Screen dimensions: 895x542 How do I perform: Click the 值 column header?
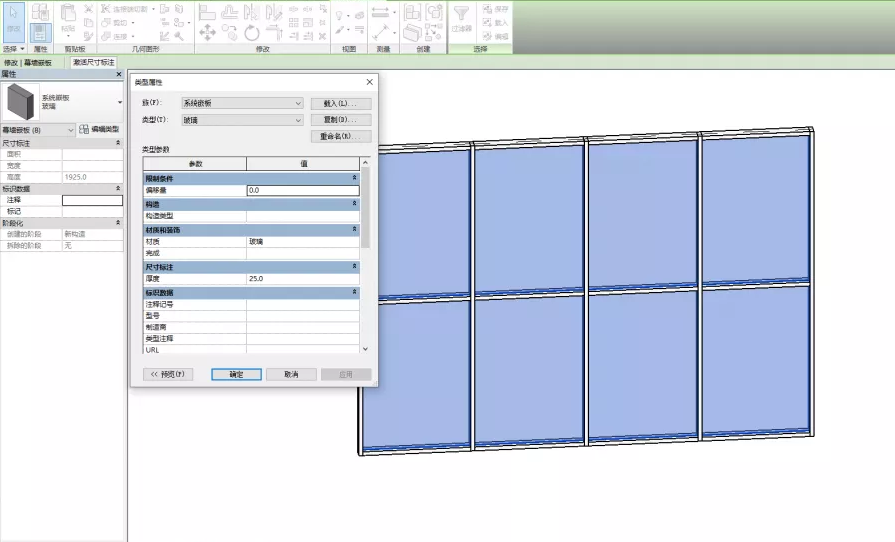pyautogui.click(x=303, y=164)
